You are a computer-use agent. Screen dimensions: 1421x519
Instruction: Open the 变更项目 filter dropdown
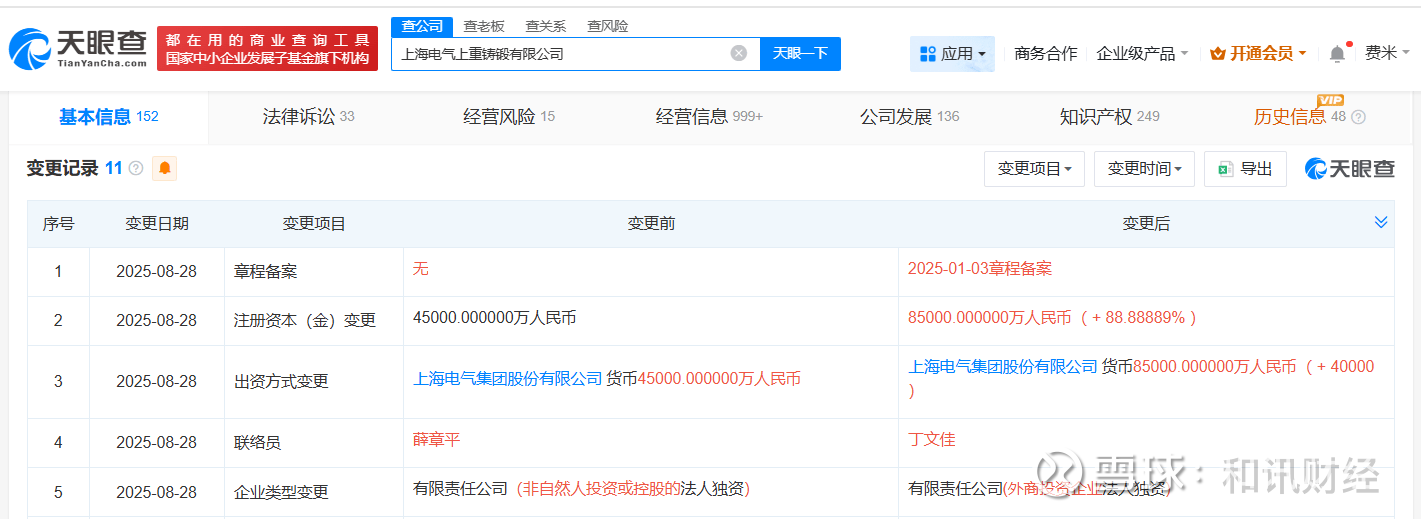(1034, 169)
